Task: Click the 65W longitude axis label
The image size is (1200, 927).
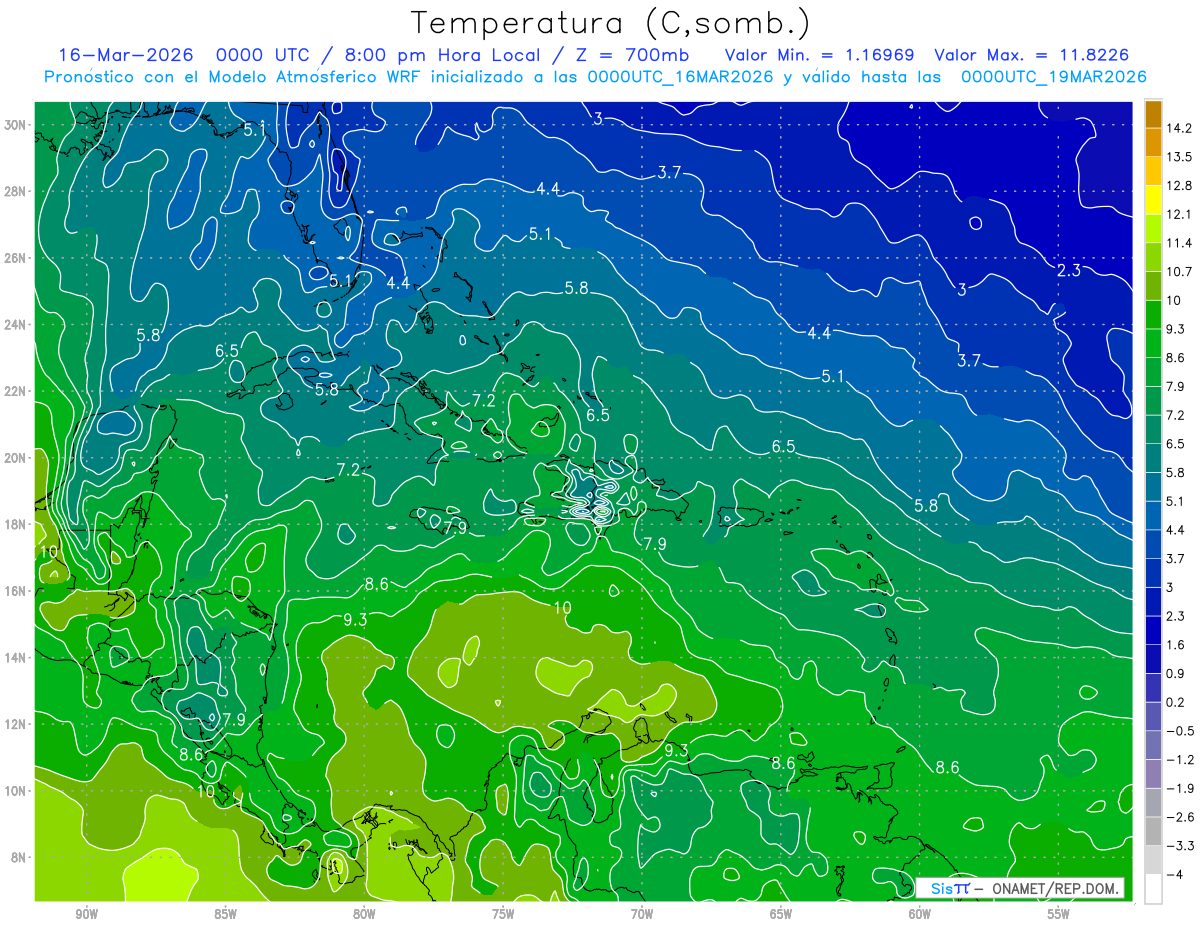Action: (x=781, y=914)
